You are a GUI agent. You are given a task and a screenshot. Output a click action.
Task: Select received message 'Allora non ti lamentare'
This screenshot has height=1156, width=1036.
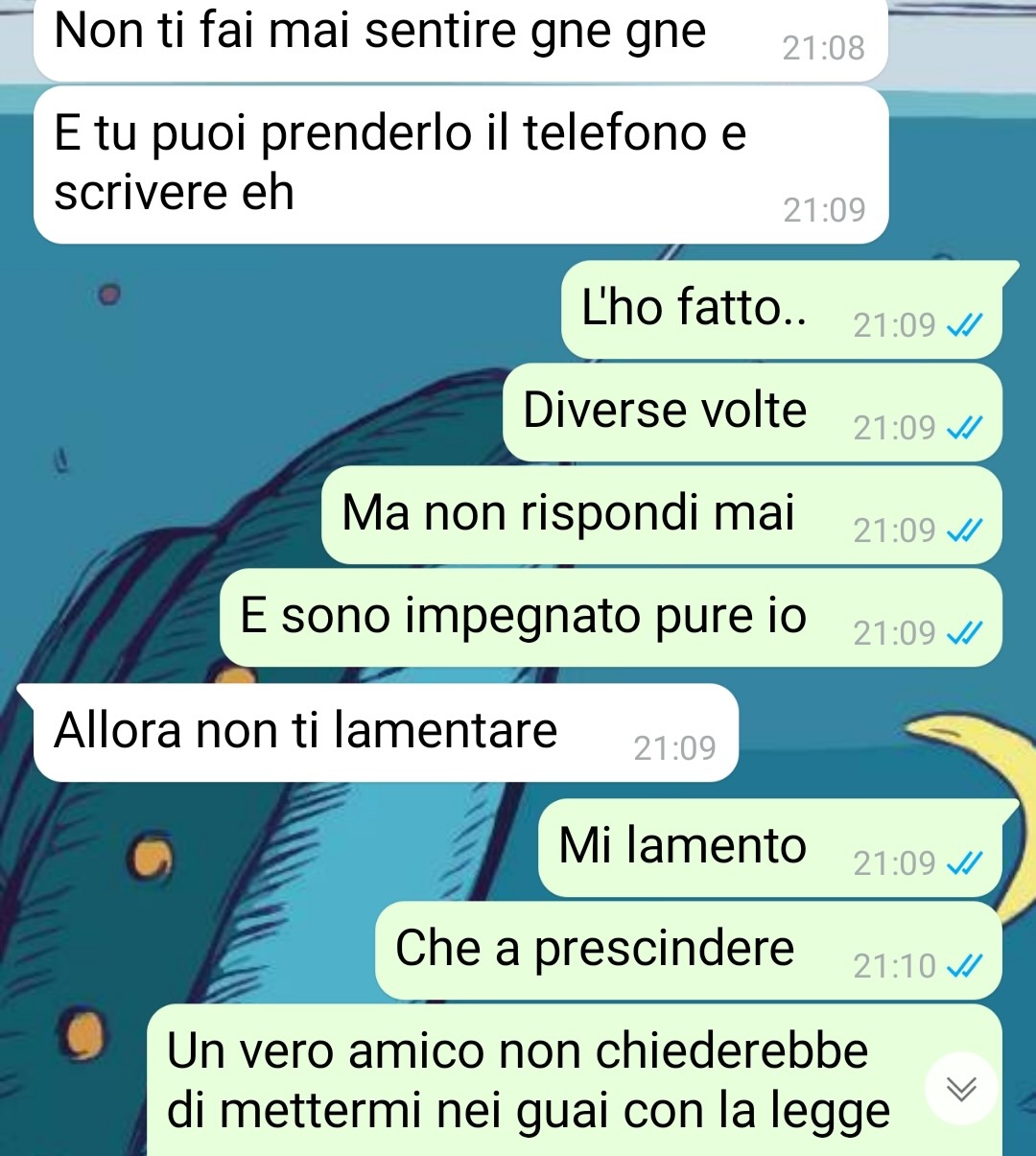tap(386, 732)
